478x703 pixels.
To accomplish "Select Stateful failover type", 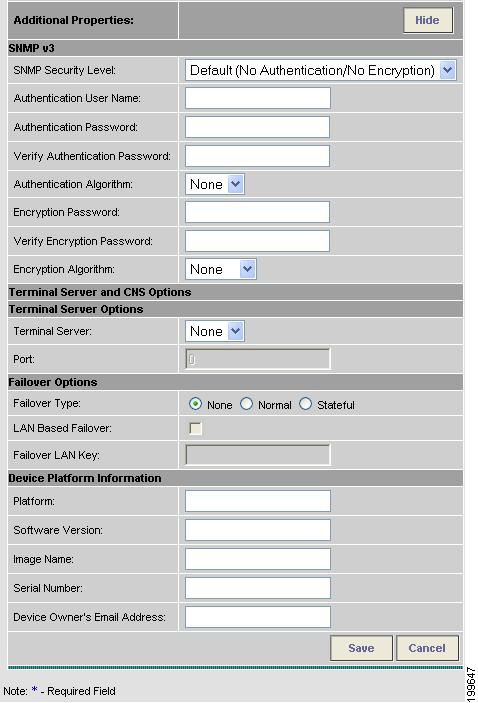I will click(x=305, y=404).
